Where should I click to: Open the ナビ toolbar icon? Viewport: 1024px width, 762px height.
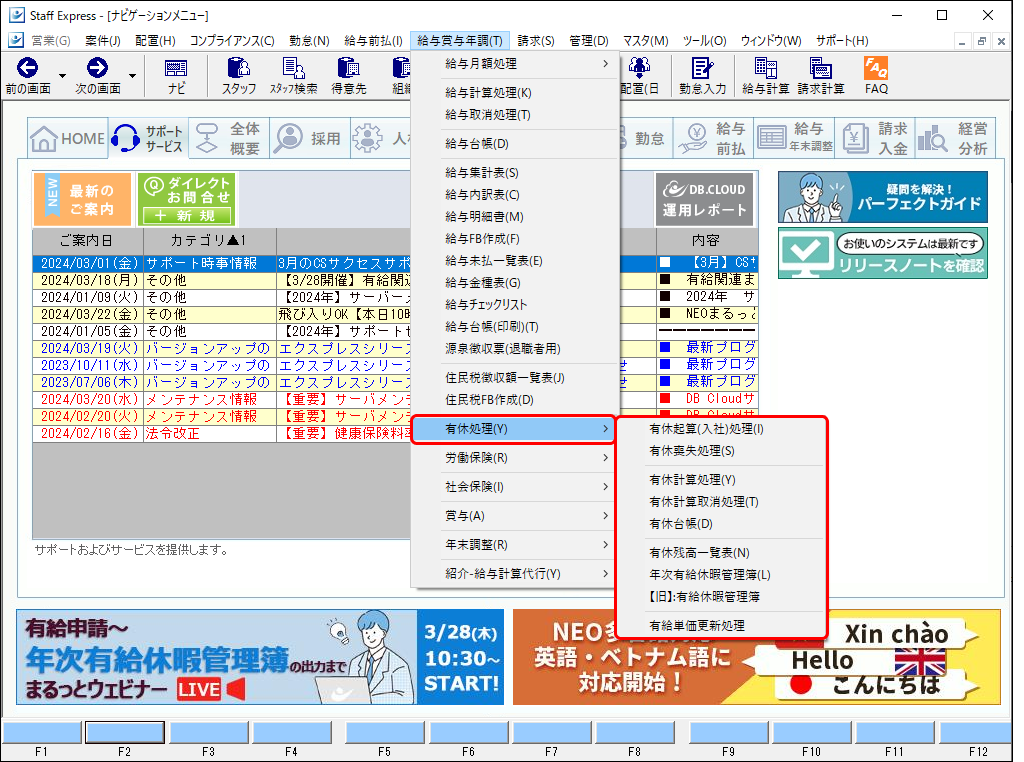coord(176,76)
